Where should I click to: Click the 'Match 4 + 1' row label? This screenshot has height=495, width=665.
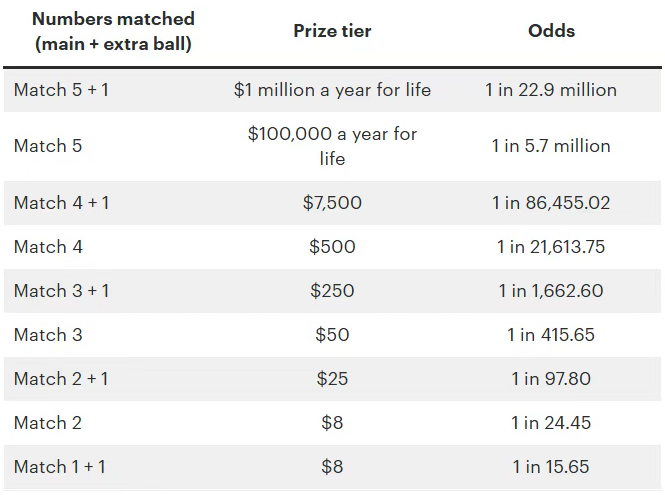pyautogui.click(x=62, y=203)
